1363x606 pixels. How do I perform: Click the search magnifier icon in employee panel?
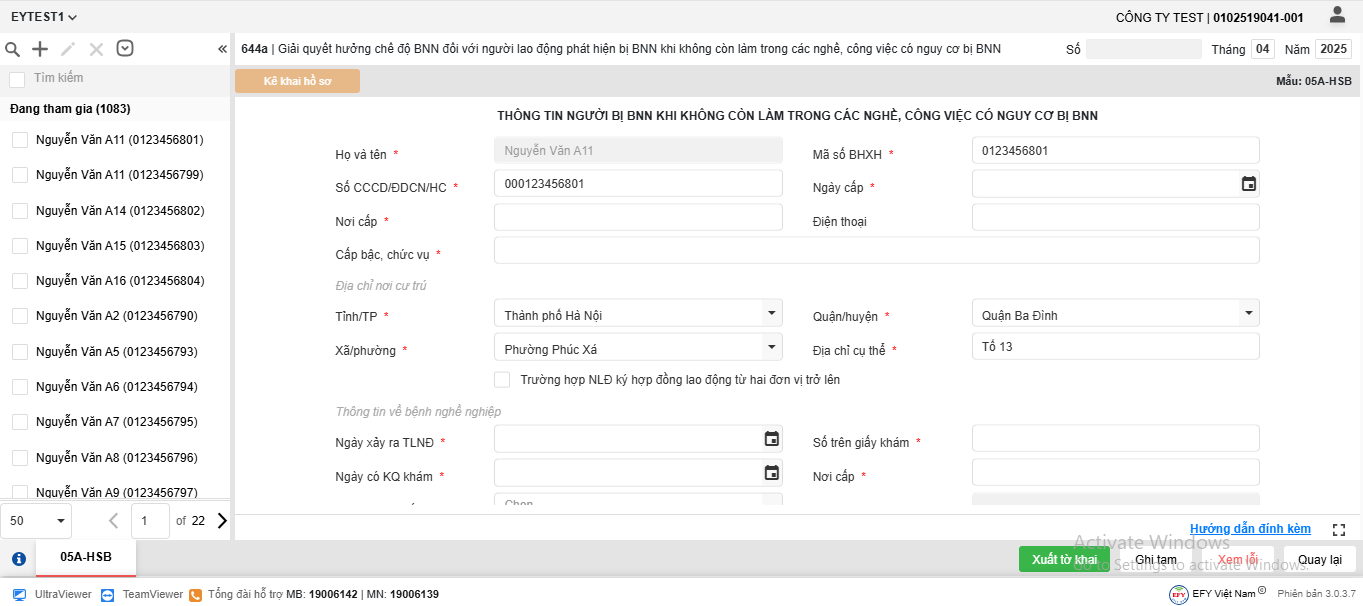13,49
